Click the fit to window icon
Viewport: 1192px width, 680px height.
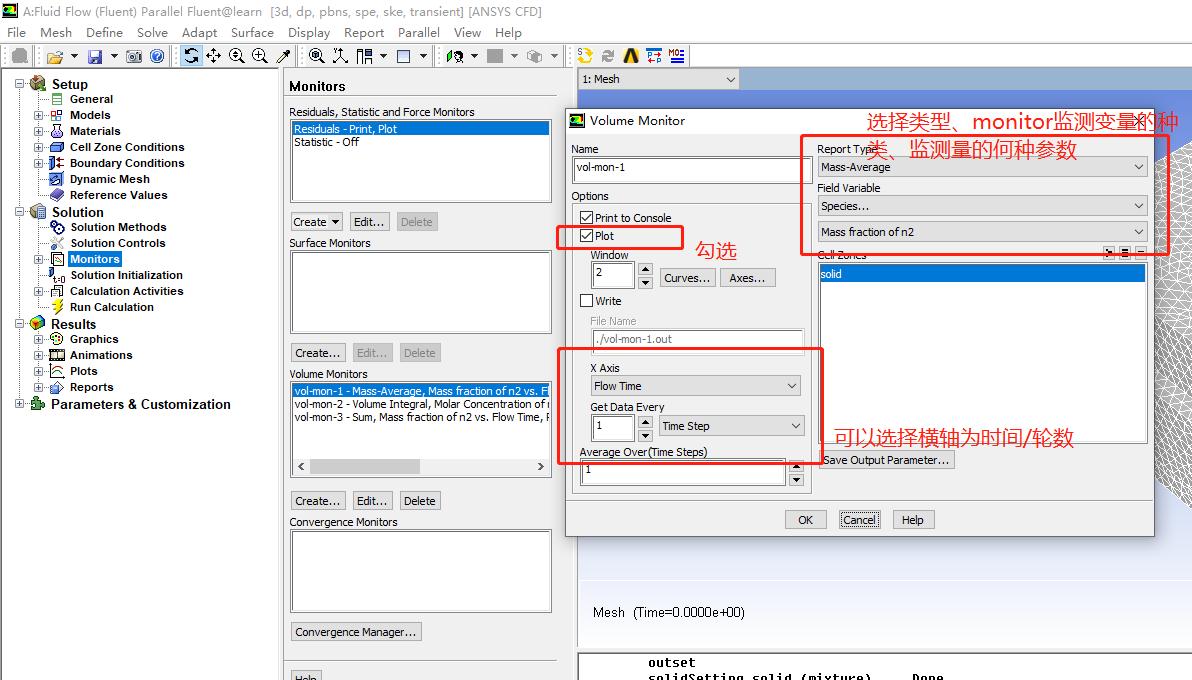[316, 56]
